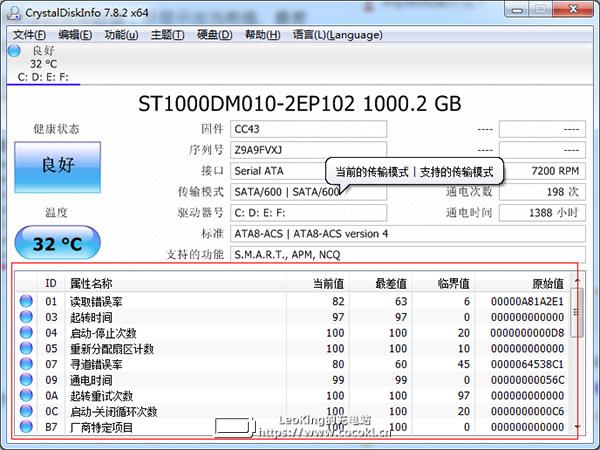Viewport: 600px width, 450px height.
Task: Click the status orb for B7 厂商特定项目
Action: pos(26,426)
